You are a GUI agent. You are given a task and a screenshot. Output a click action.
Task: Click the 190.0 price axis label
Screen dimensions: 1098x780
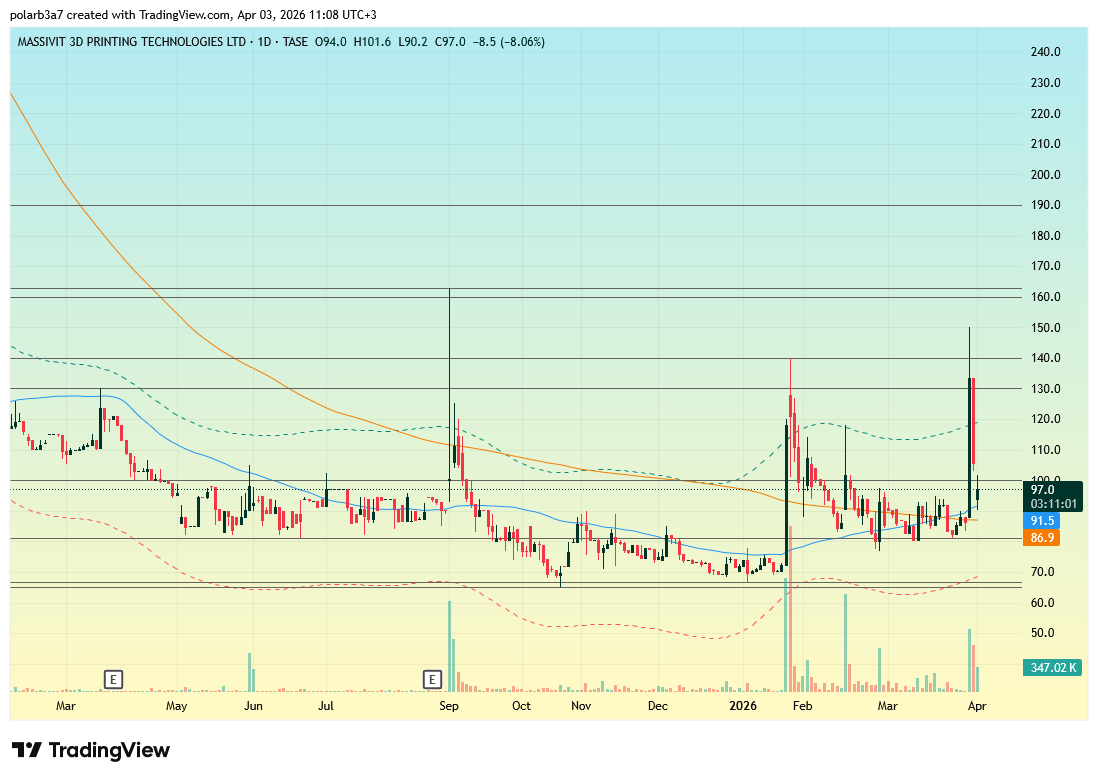pos(1045,205)
